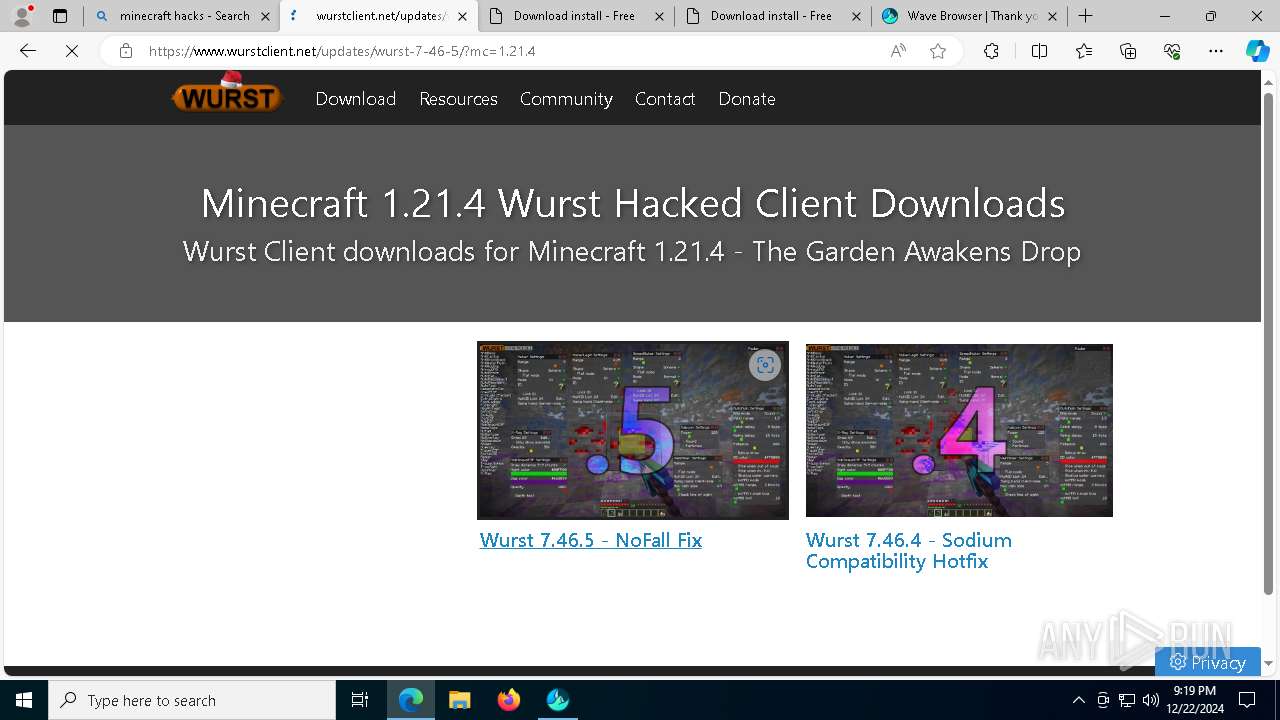Open Windows Start menu
The height and width of the screenshot is (720, 1280).
pos(24,700)
